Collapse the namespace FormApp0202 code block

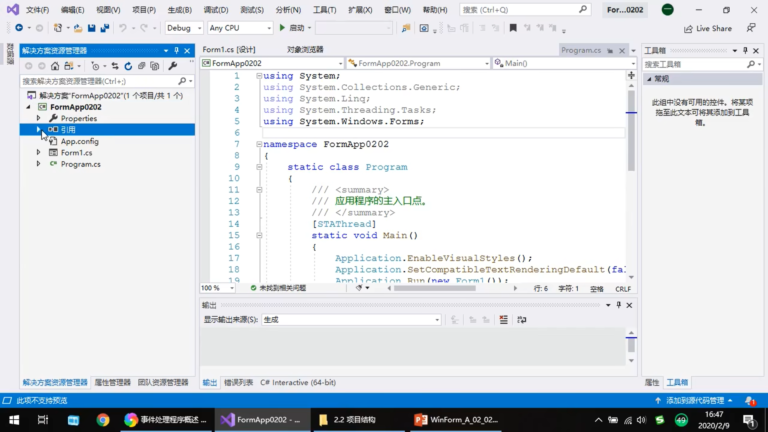[259, 144]
